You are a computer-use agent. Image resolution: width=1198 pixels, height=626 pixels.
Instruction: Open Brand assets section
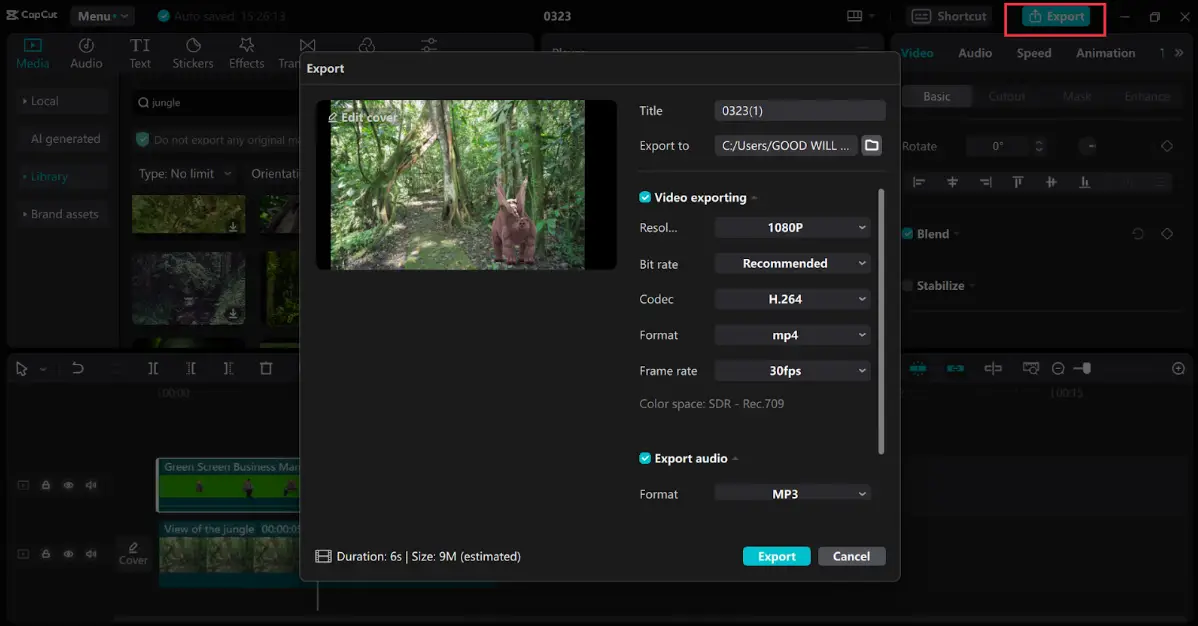(64, 214)
